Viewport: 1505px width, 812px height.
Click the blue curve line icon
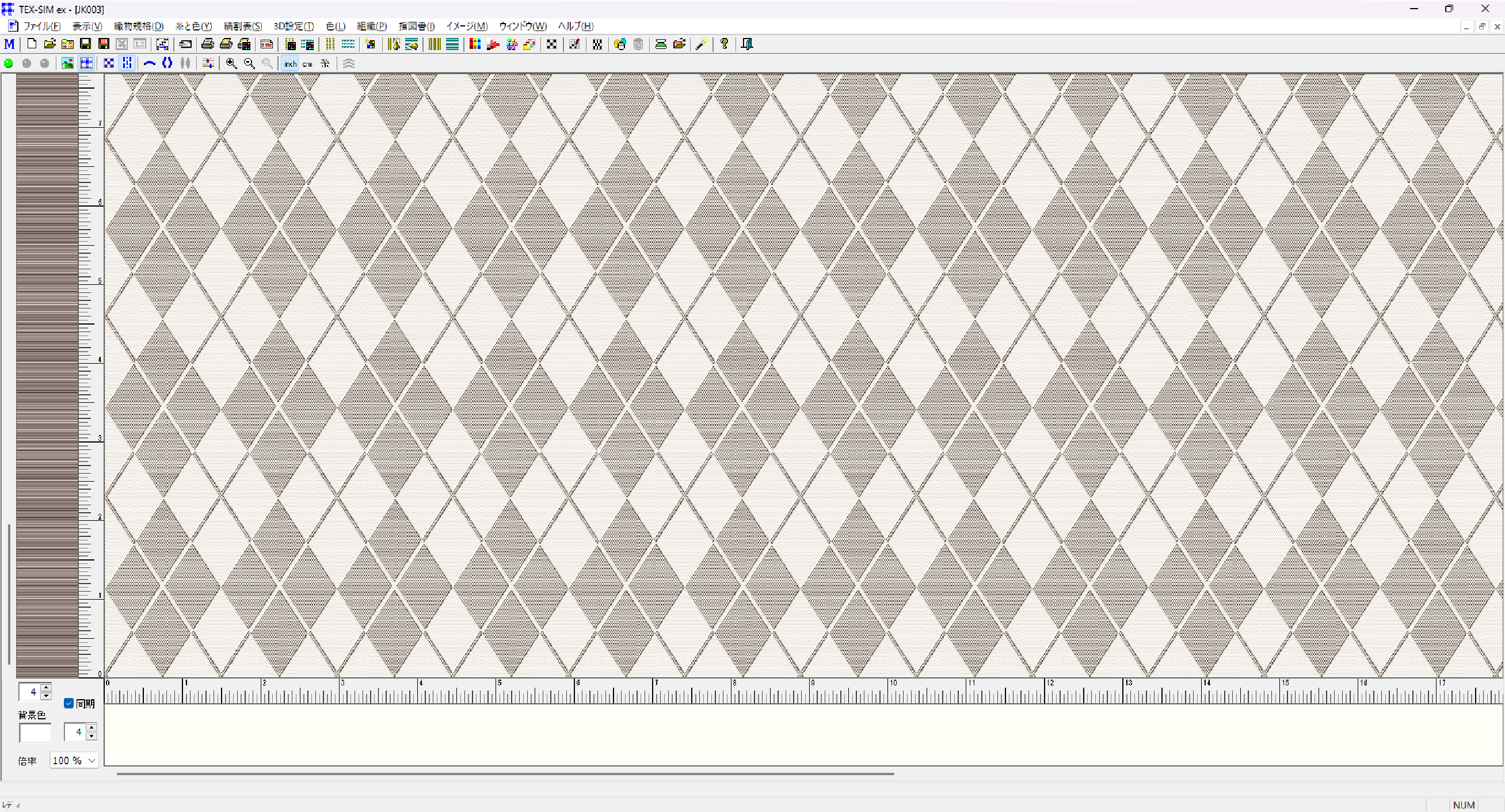click(150, 63)
